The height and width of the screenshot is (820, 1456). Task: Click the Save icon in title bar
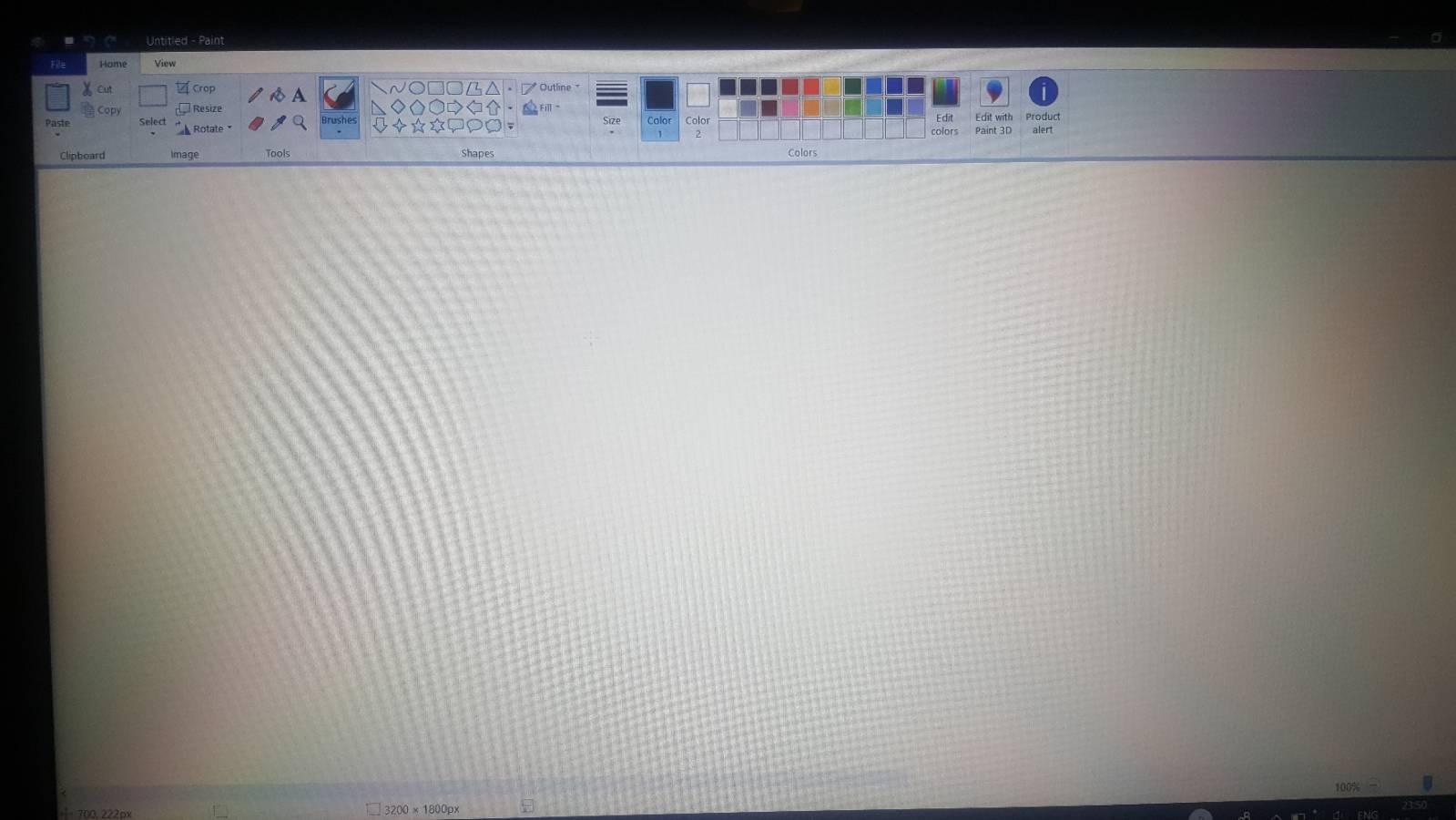(68, 41)
